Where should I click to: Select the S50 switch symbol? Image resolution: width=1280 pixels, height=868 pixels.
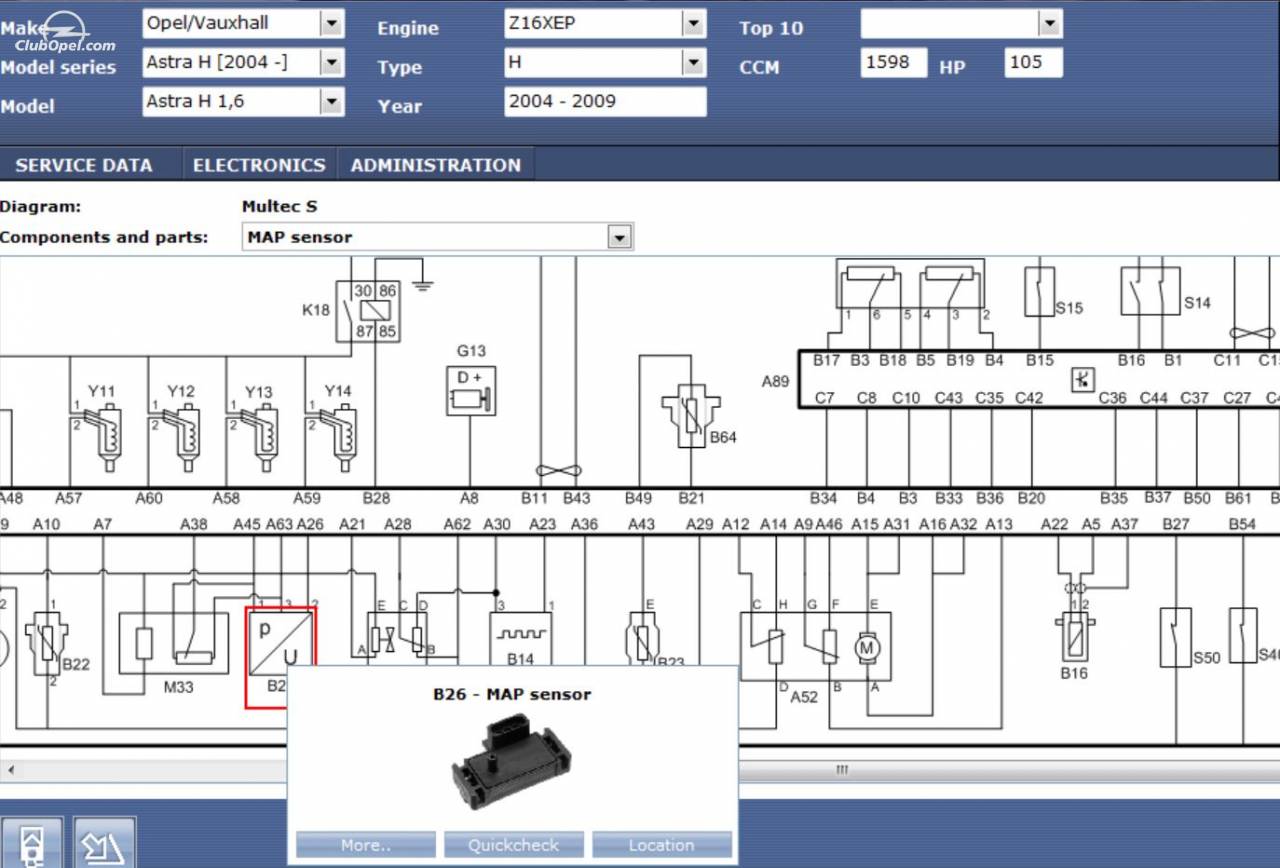tap(1175, 637)
